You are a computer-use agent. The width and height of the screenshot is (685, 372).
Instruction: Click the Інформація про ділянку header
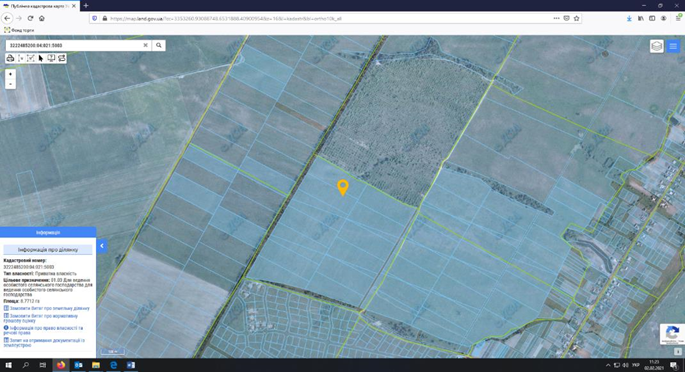(48, 250)
